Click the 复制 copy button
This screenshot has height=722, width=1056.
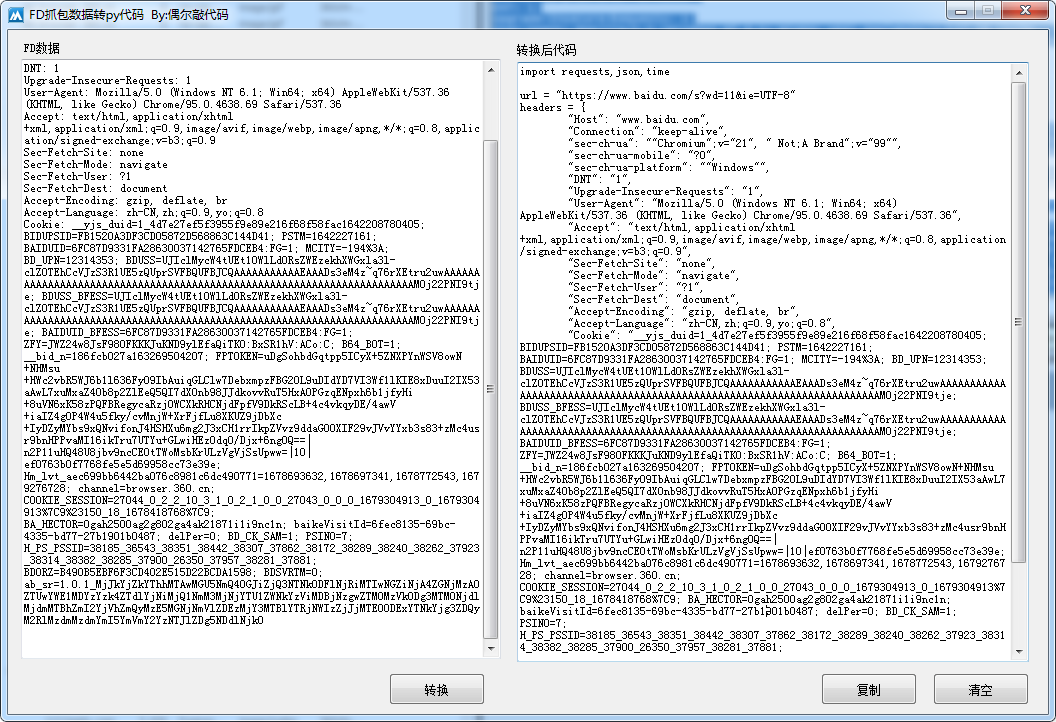pos(868,689)
